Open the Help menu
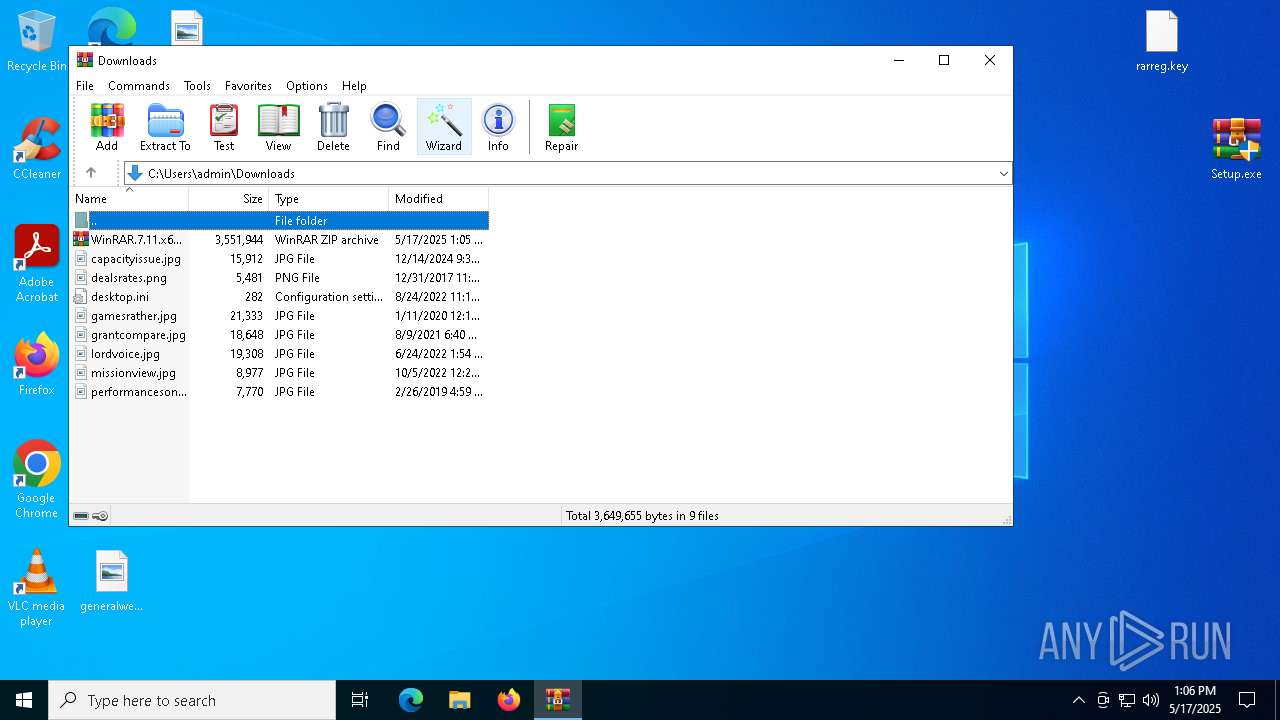This screenshot has width=1280, height=720. [354, 86]
